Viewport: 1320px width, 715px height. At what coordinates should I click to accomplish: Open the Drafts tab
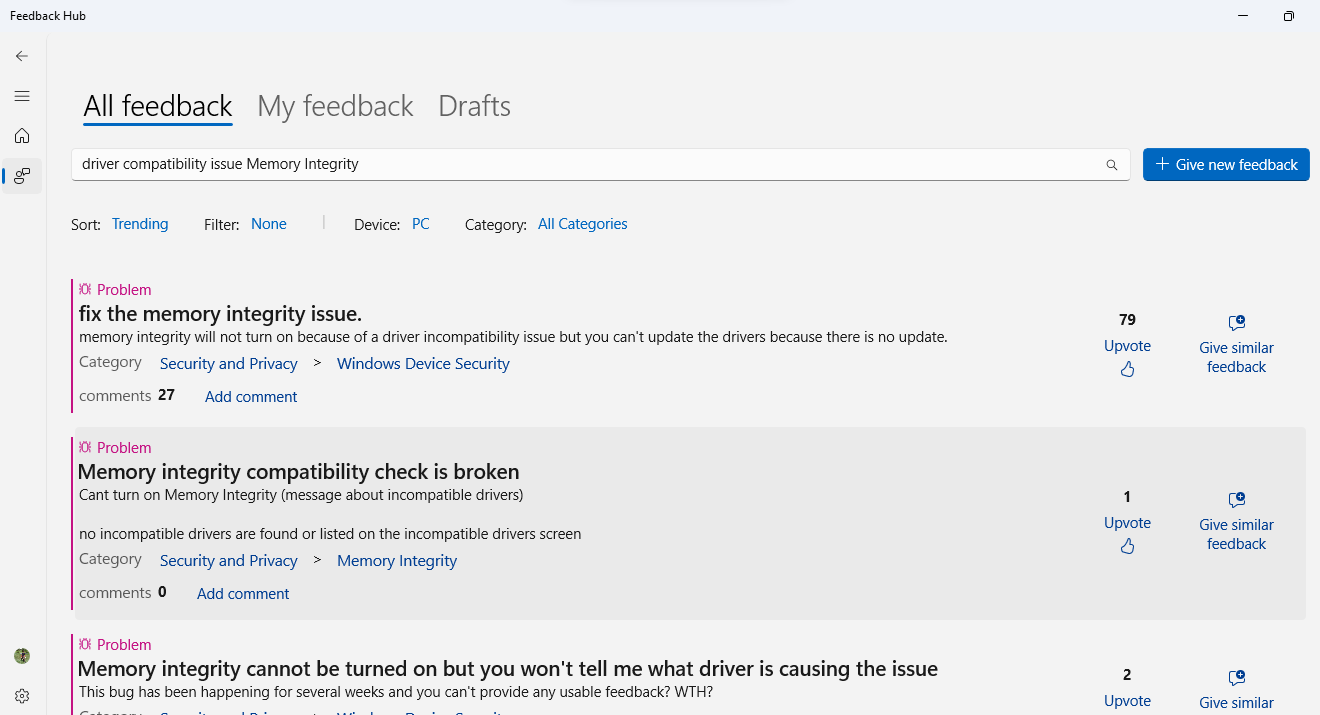[x=474, y=106]
